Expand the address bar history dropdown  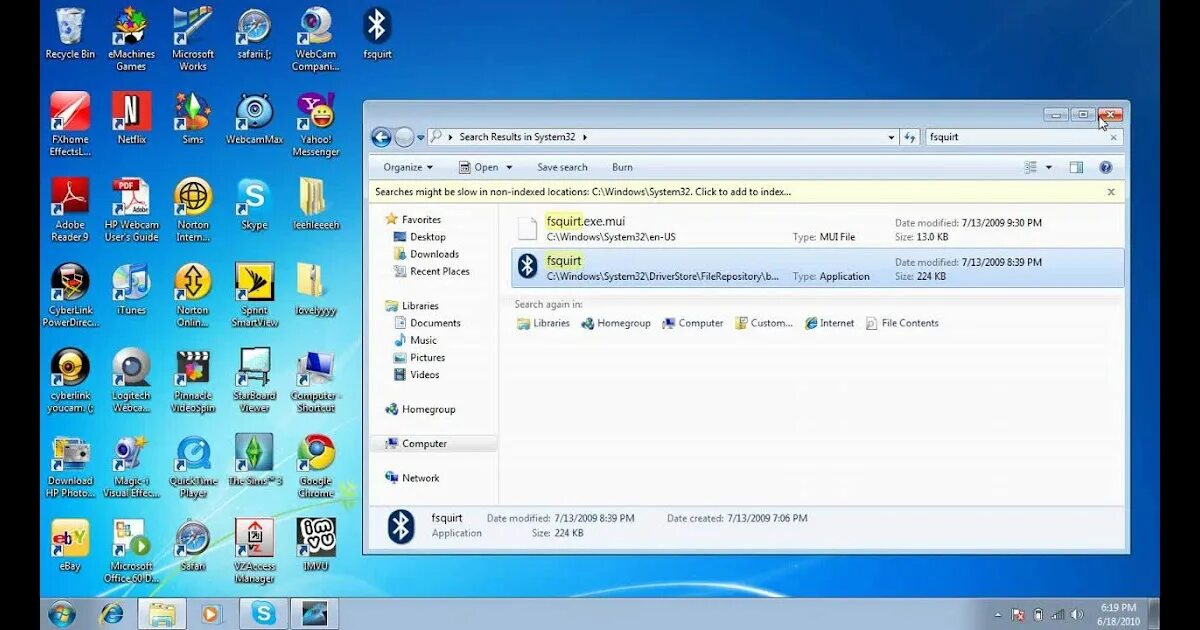point(891,137)
